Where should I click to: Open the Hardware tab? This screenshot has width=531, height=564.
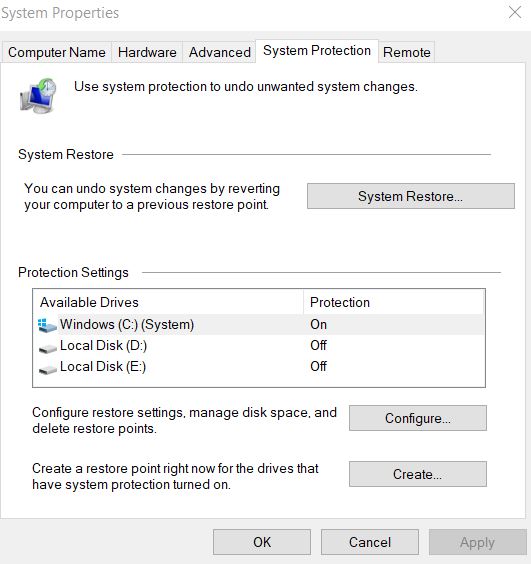tap(147, 53)
